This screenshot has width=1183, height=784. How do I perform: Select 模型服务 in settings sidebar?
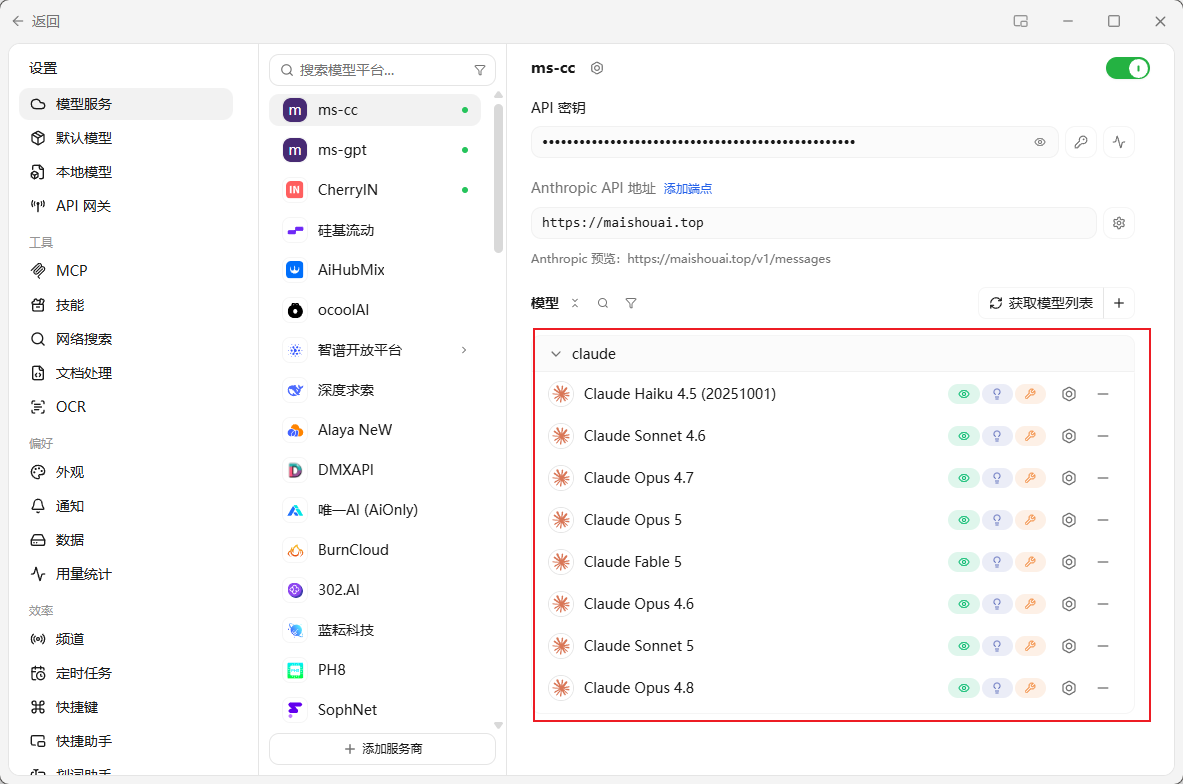click(126, 104)
